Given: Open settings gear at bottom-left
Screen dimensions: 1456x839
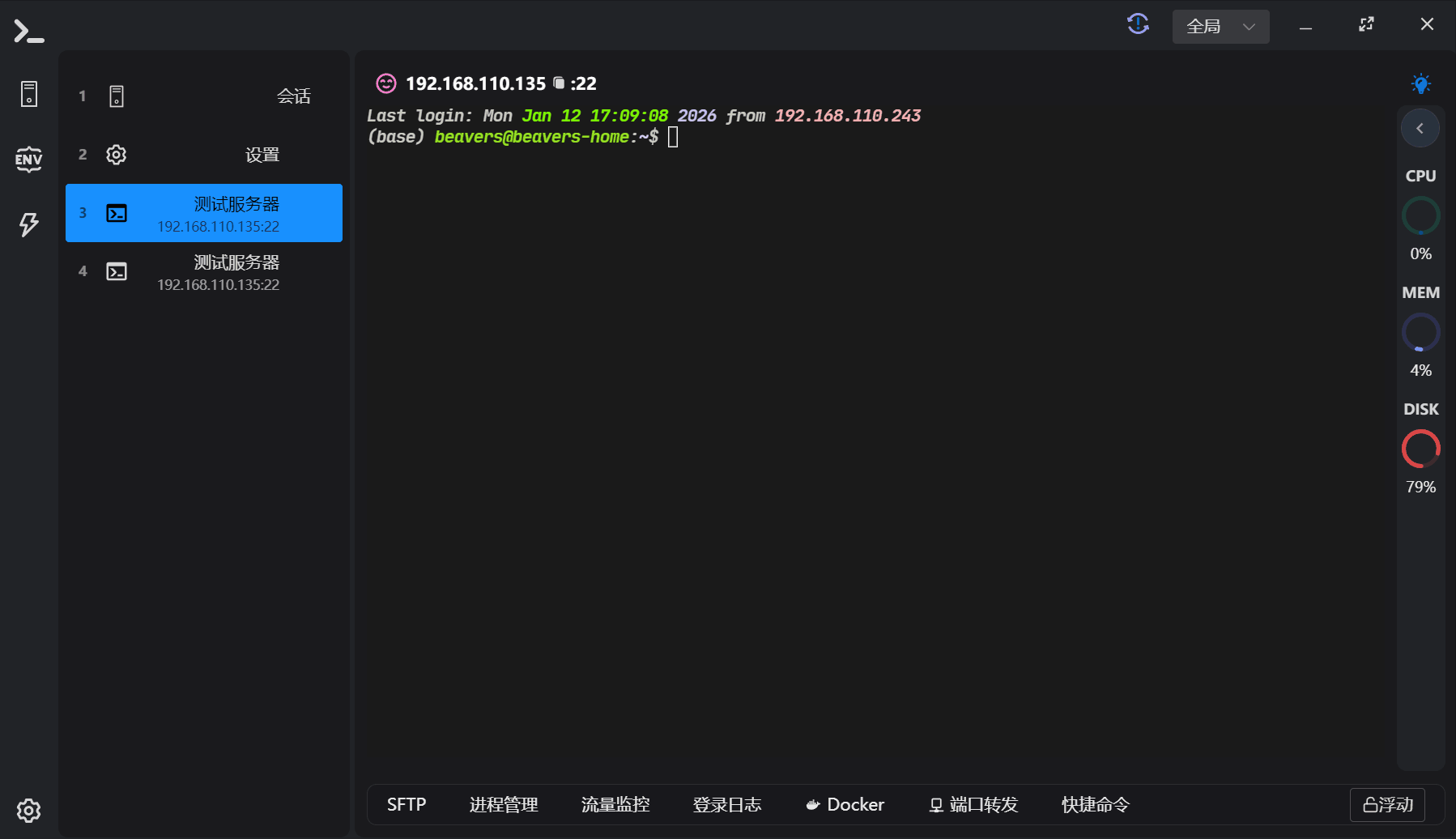Looking at the screenshot, I should 29,810.
